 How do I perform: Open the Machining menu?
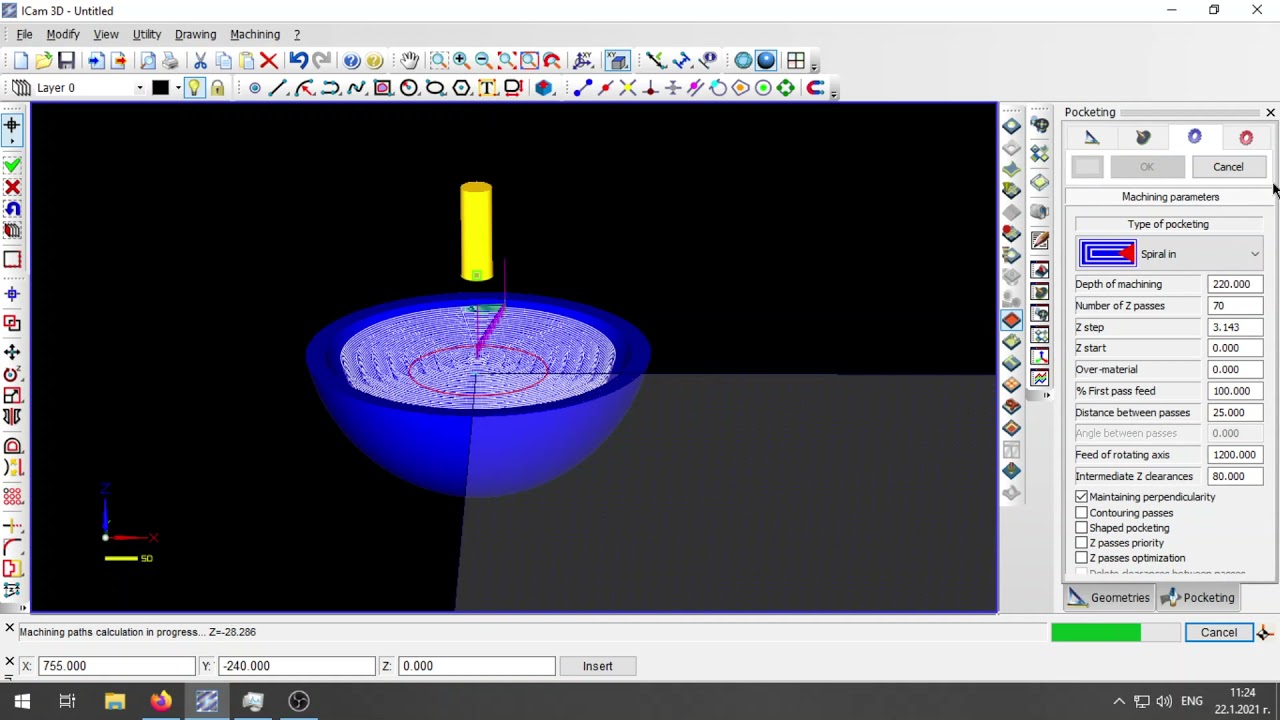(x=255, y=34)
